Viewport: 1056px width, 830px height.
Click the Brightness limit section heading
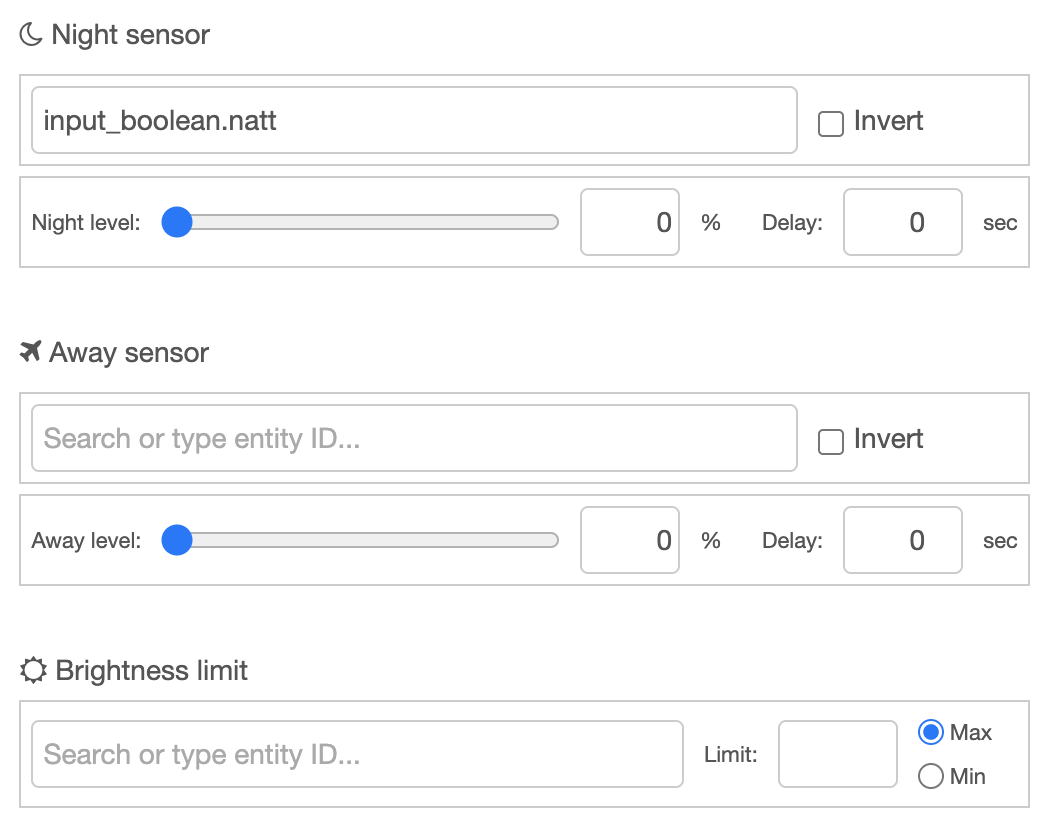click(x=150, y=670)
